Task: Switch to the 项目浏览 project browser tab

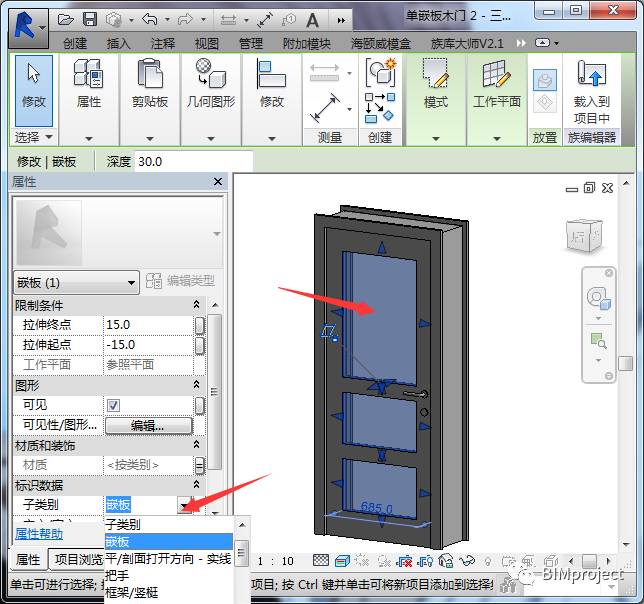Action: pyautogui.click(x=78, y=560)
